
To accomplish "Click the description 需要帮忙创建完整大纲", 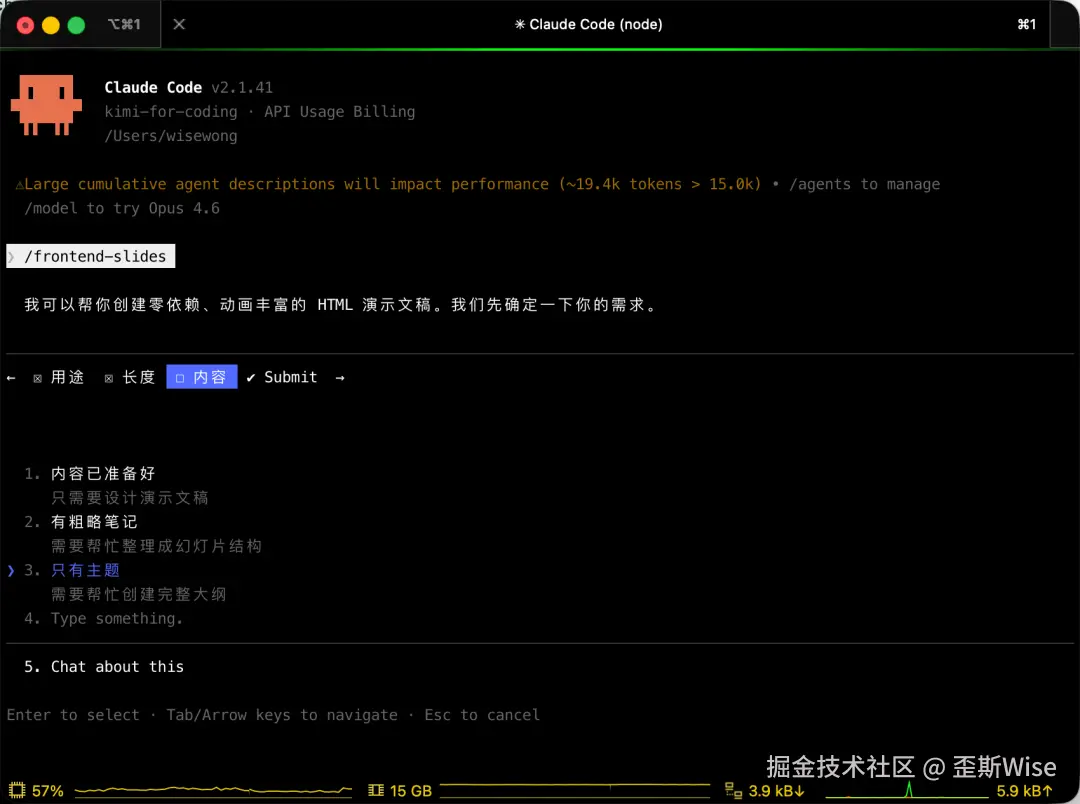I will (x=138, y=594).
